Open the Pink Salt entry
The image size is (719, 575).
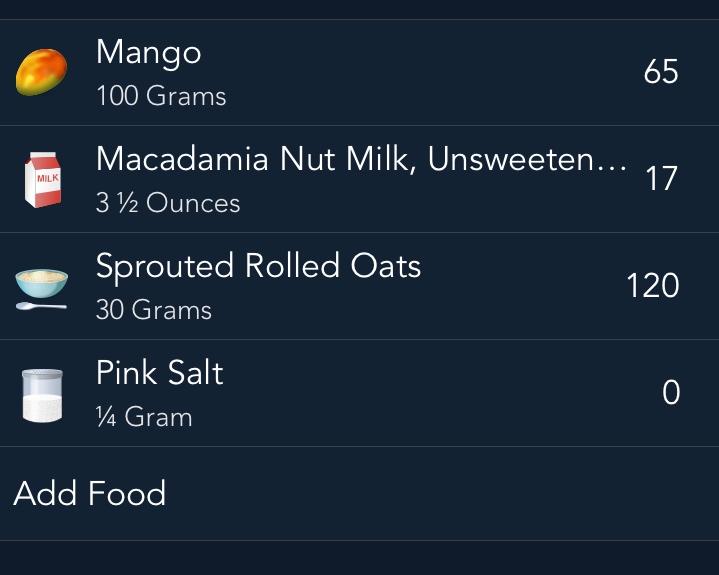(360, 394)
